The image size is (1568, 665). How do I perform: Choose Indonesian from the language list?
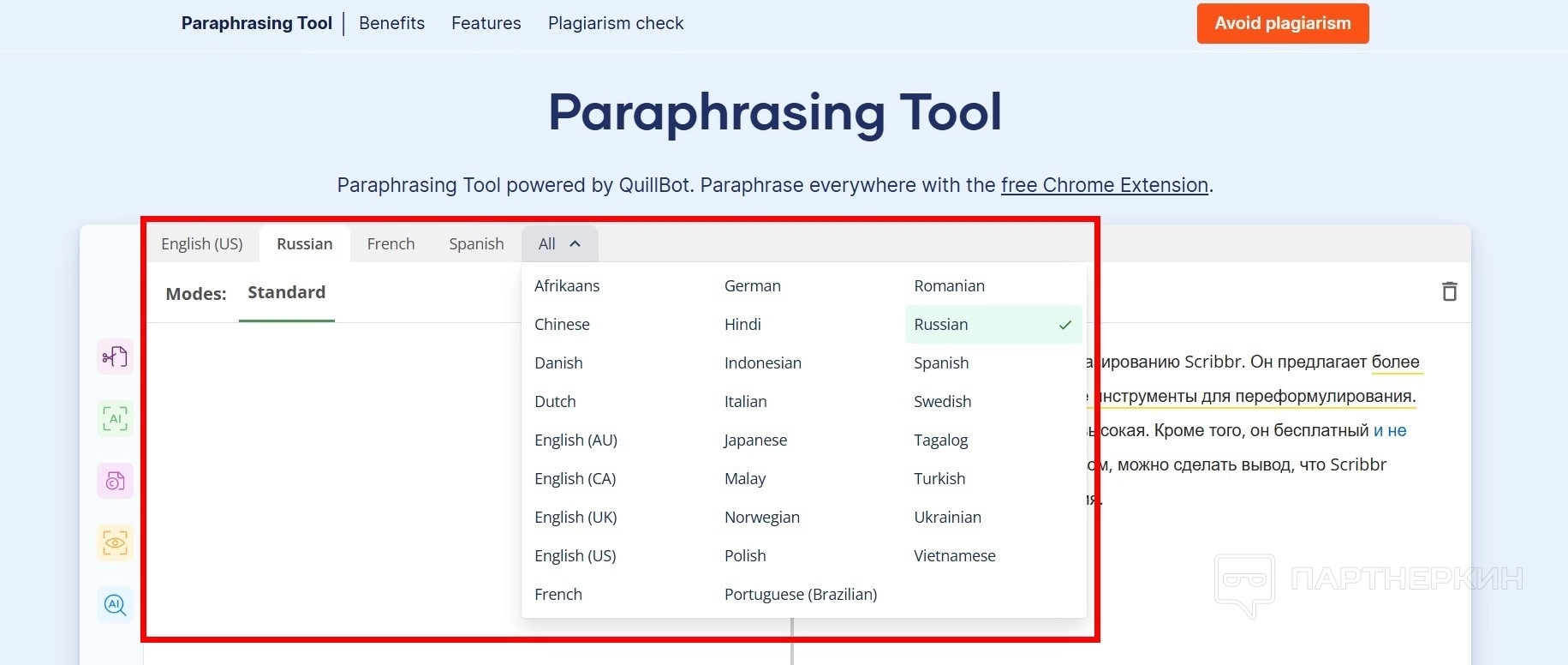(x=763, y=362)
